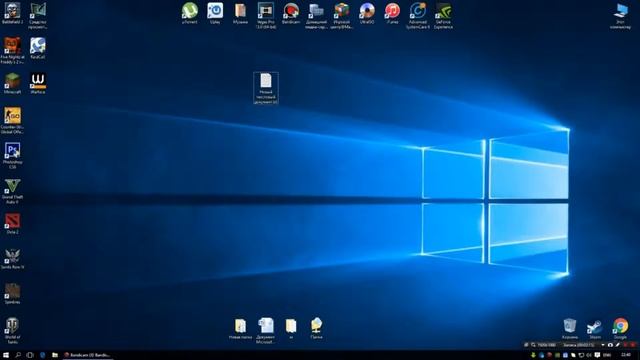Open File Explorer from the taskbar

(x=55, y=355)
